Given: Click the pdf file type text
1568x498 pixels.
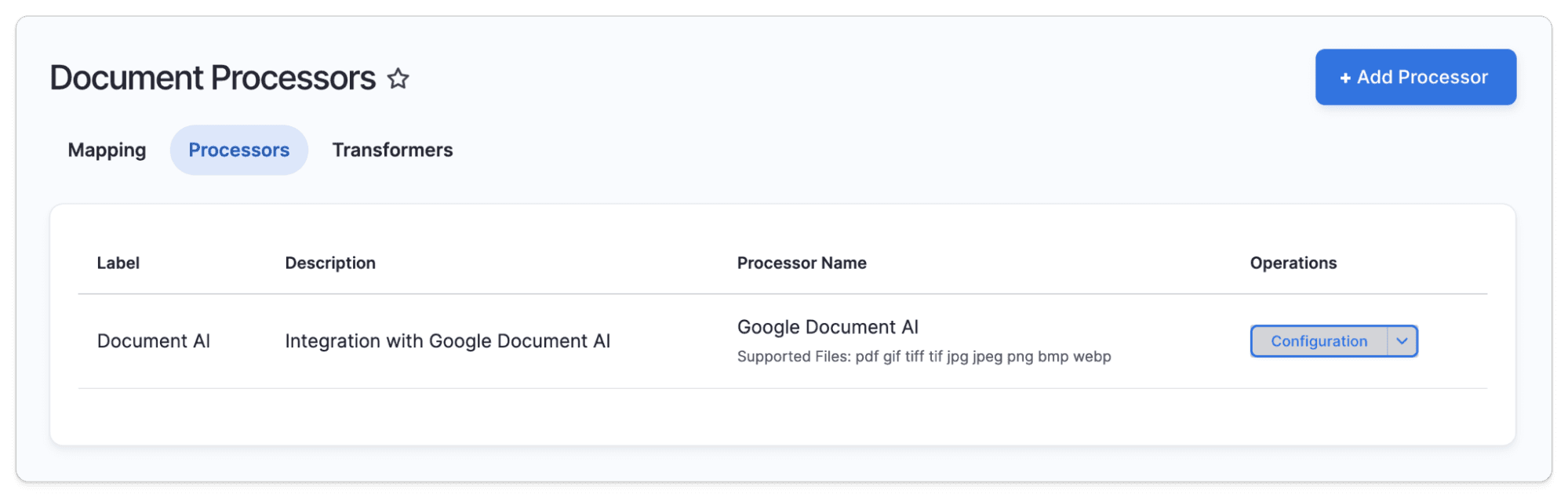Looking at the screenshot, I should tap(867, 357).
